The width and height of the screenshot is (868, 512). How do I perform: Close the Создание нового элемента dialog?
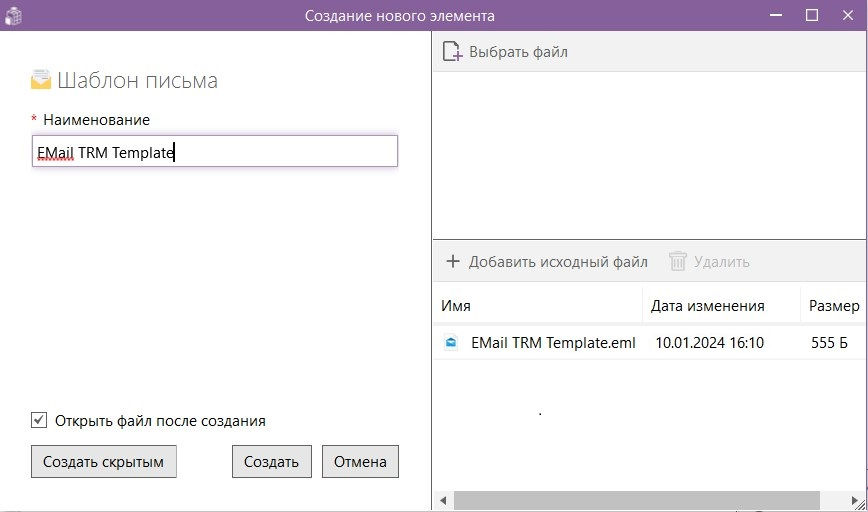pos(847,15)
